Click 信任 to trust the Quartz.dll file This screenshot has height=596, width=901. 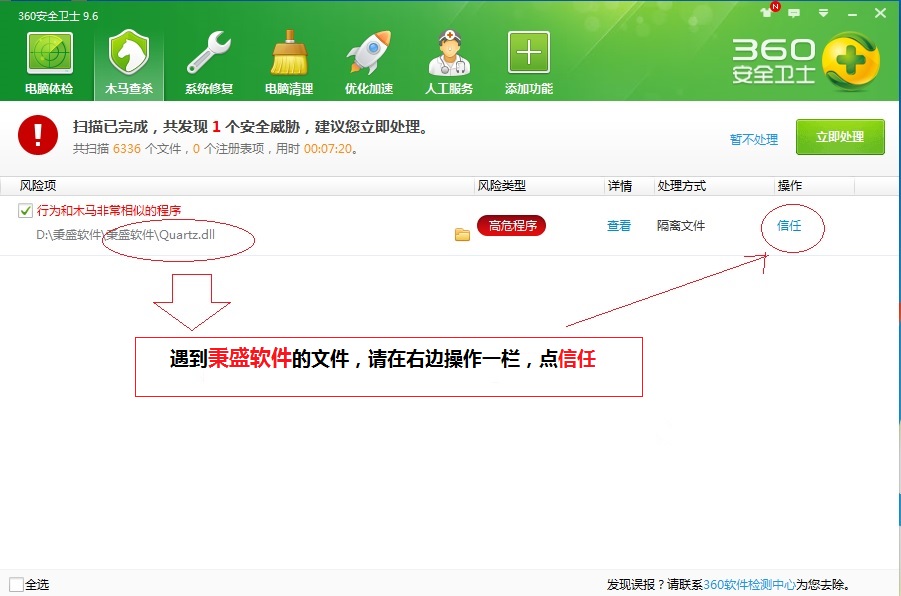pyautogui.click(x=789, y=226)
